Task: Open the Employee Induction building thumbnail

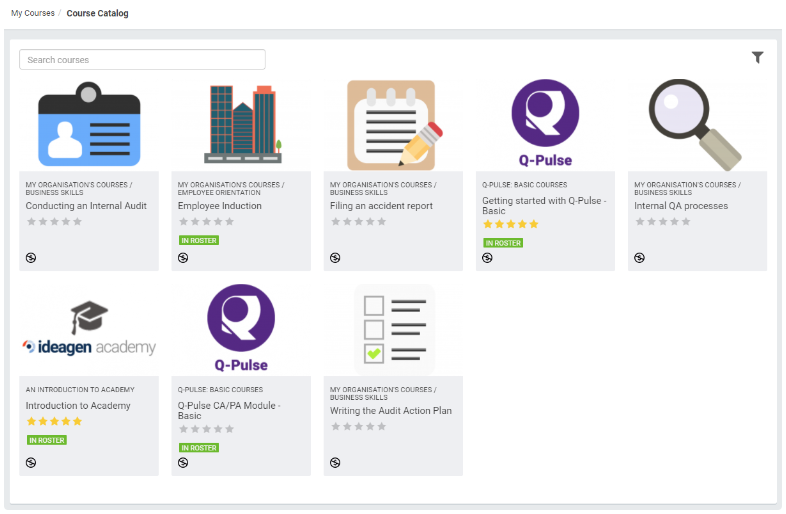Action: [x=243, y=124]
